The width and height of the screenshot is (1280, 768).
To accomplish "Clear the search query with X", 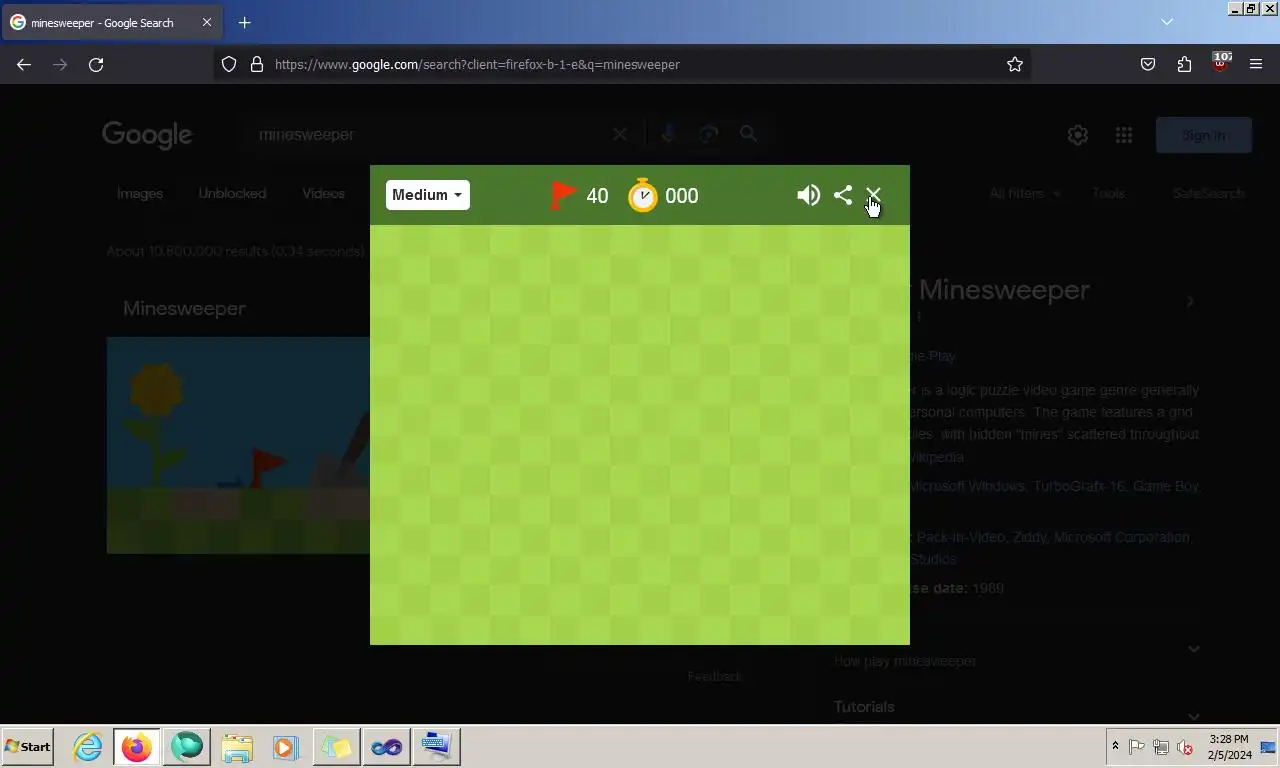I will pos(620,134).
